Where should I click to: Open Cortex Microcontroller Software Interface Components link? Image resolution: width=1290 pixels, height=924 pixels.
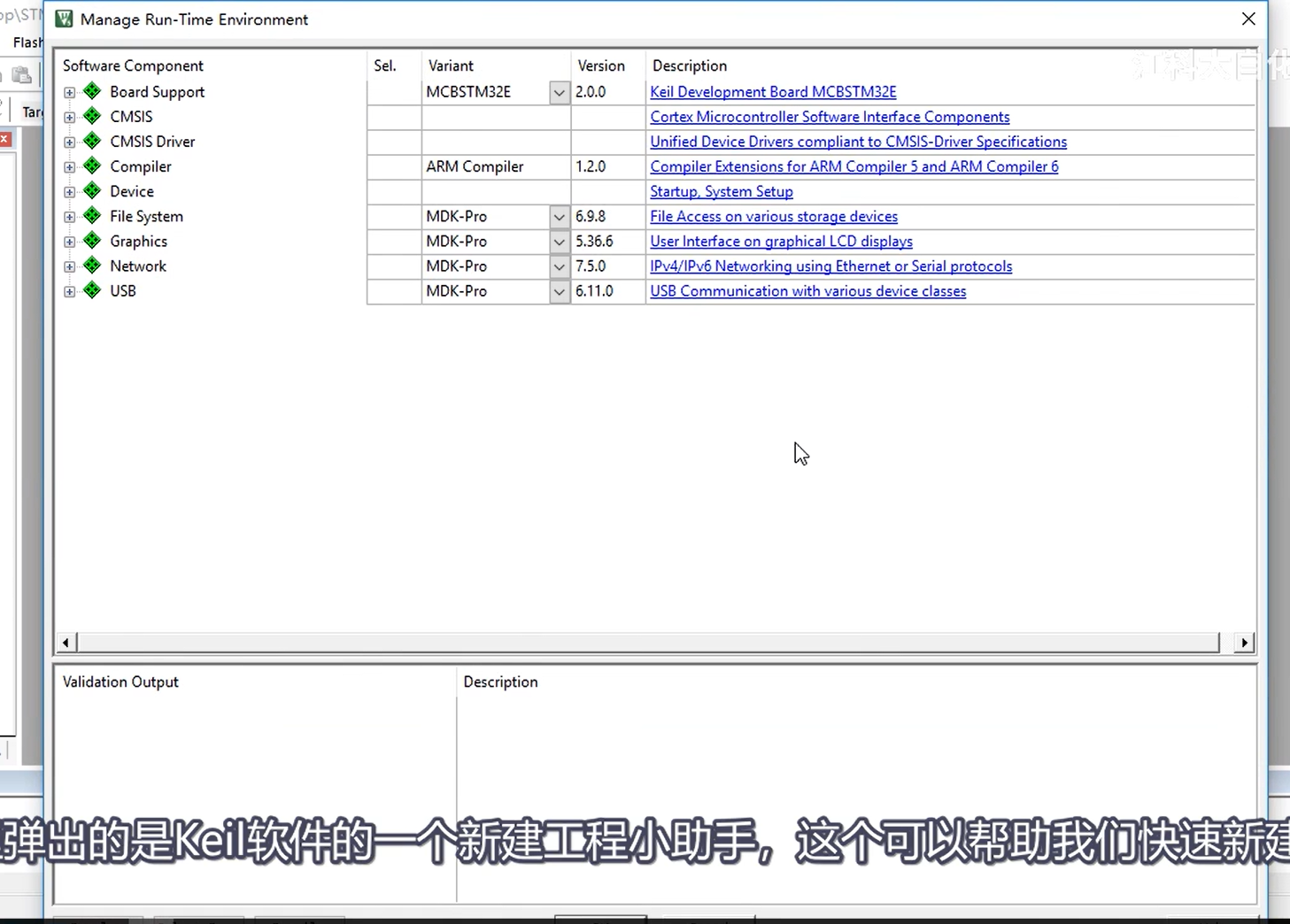click(x=830, y=117)
